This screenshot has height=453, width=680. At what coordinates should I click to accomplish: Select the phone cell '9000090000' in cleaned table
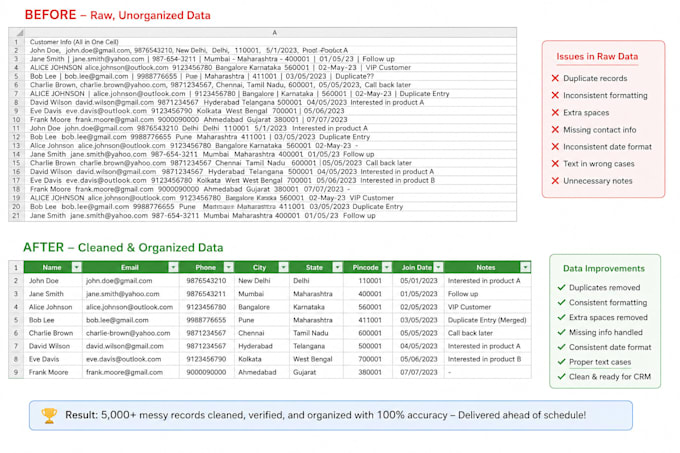point(206,372)
